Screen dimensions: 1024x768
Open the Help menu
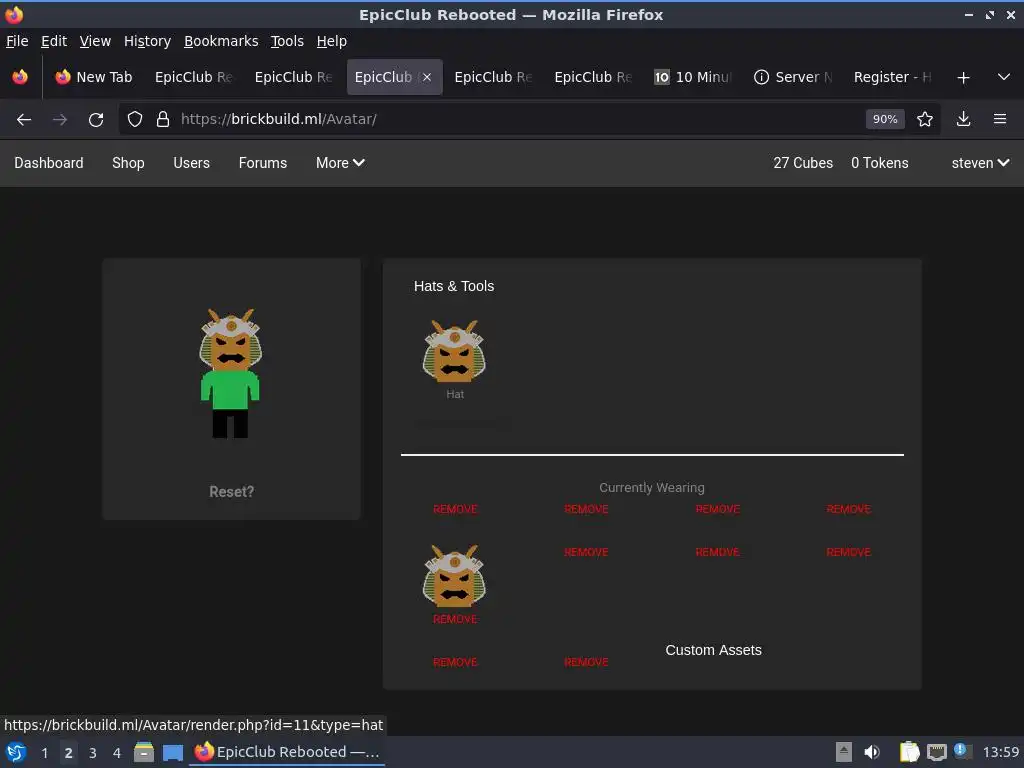tap(331, 41)
